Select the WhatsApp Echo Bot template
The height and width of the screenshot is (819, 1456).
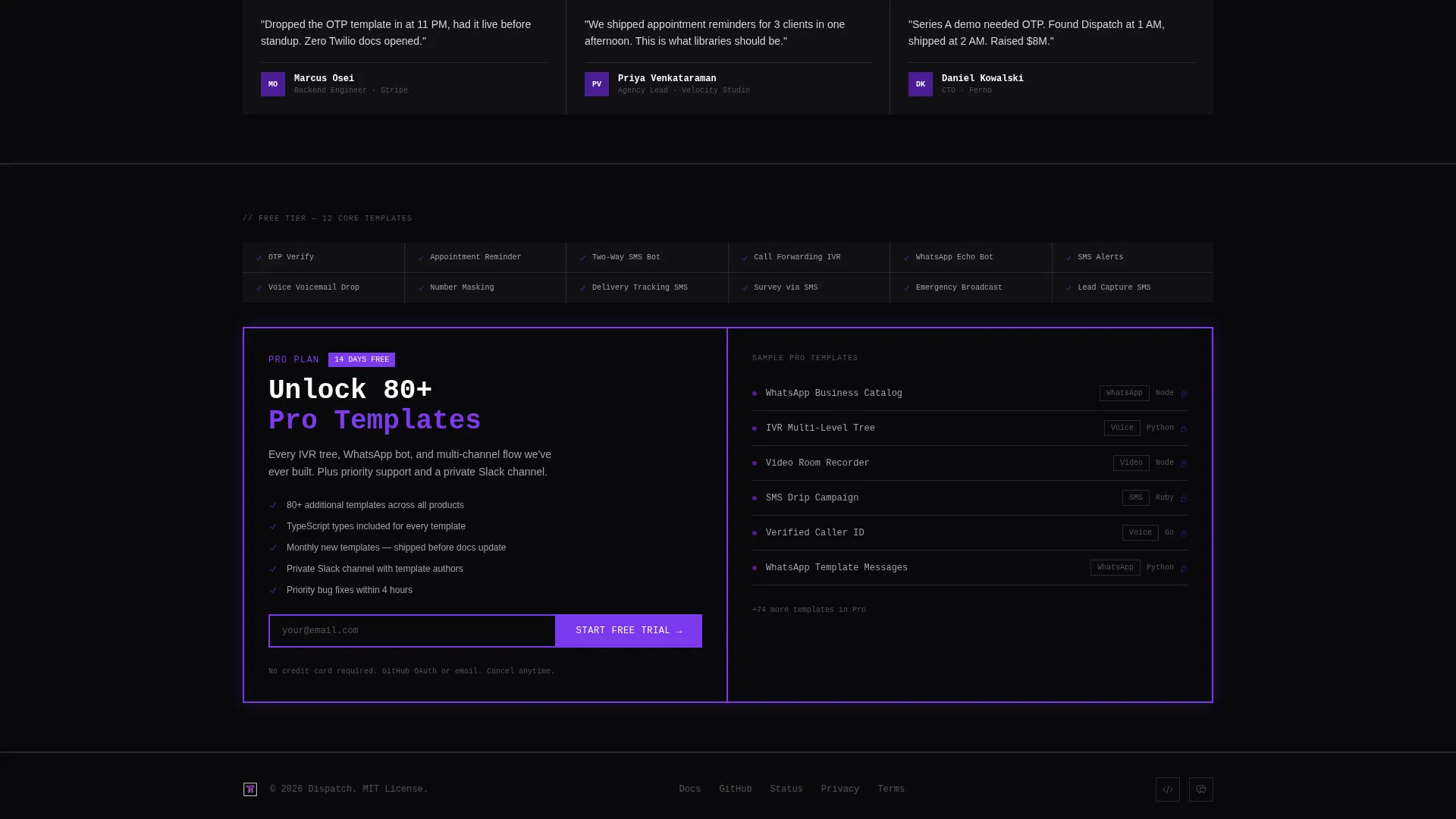pos(971,257)
